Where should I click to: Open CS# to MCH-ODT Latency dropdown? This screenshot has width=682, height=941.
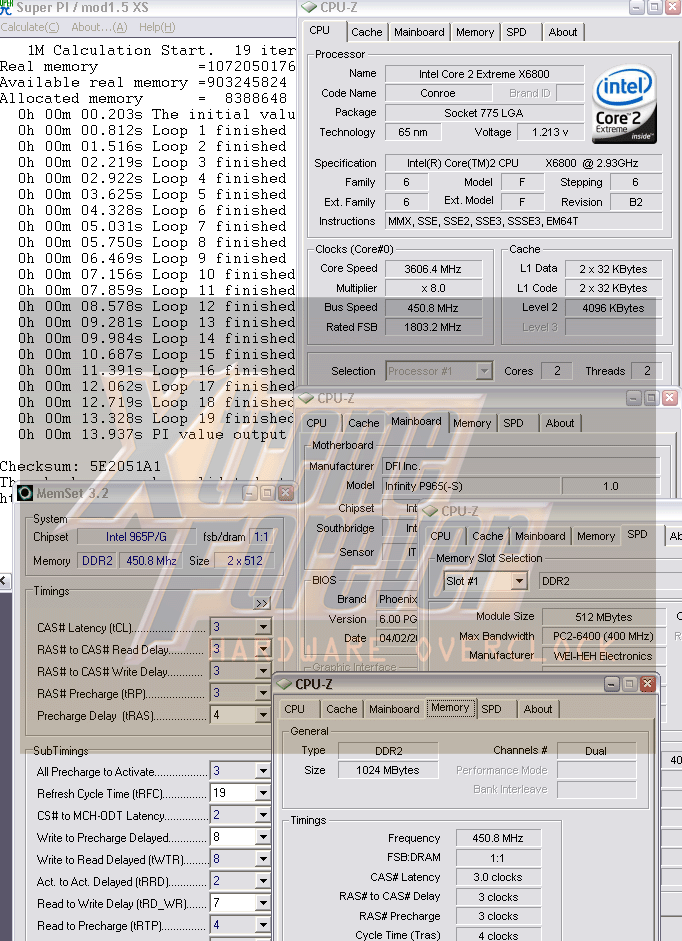tap(263, 815)
